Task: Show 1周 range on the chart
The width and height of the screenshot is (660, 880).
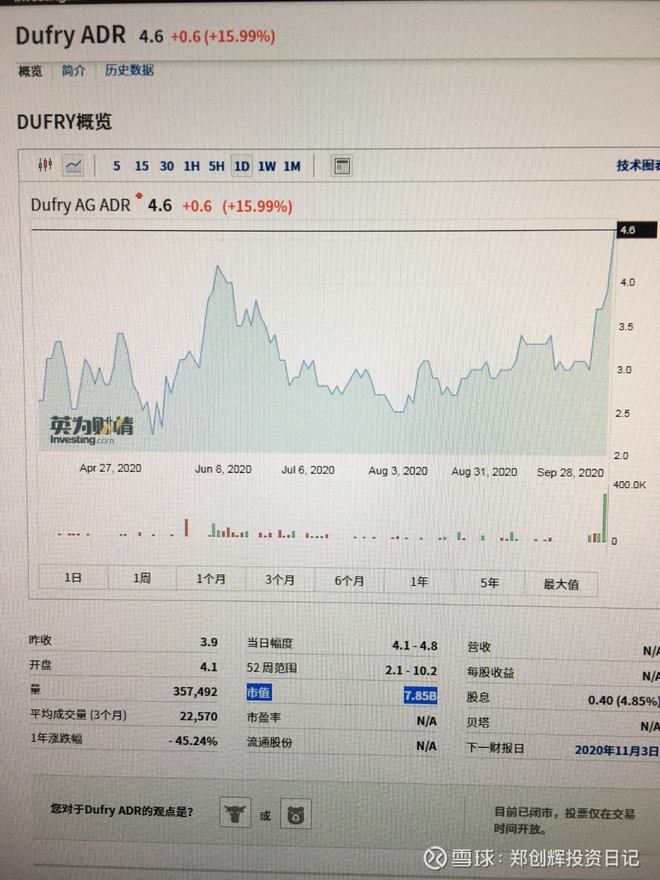Action: [x=142, y=578]
